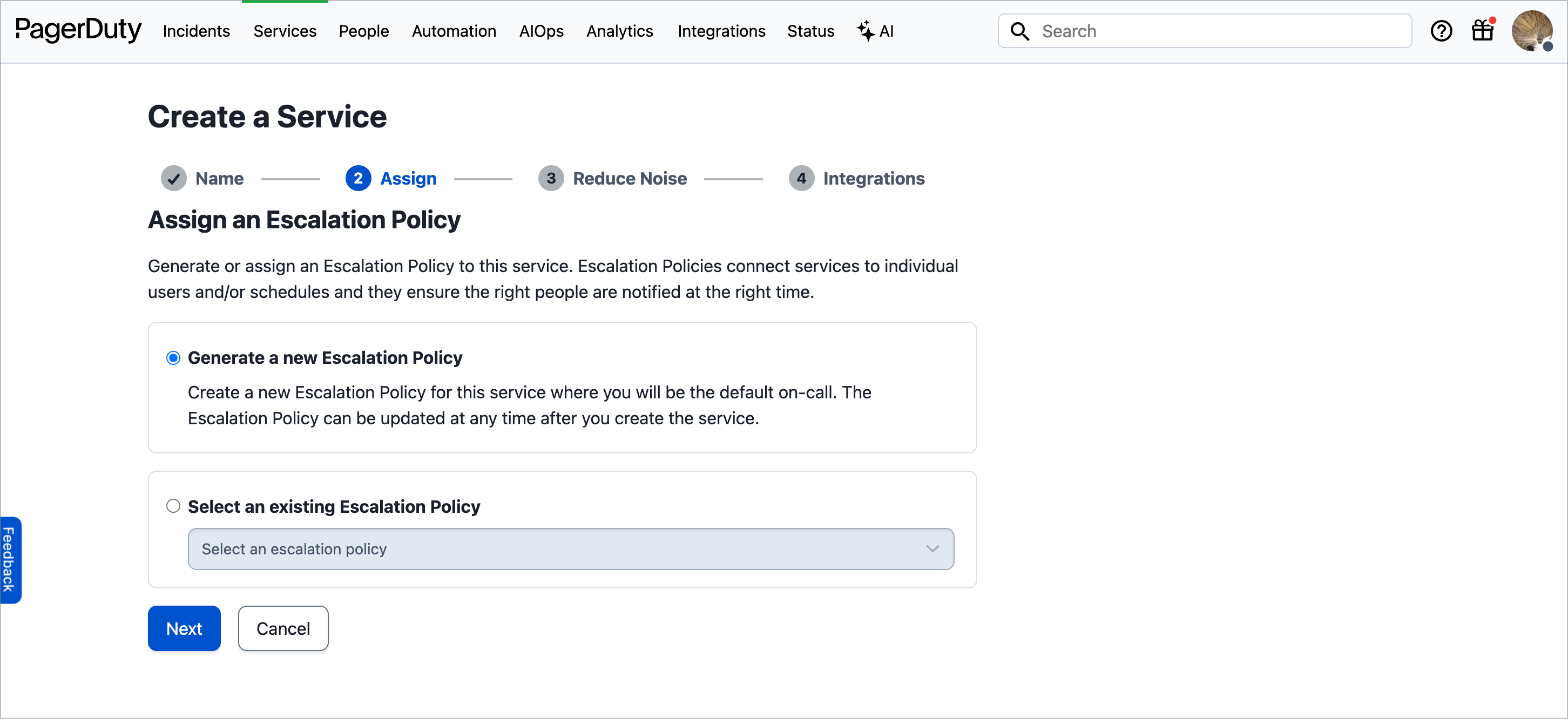
Task: Select Generate a new Escalation Policy radio
Action: 173,358
